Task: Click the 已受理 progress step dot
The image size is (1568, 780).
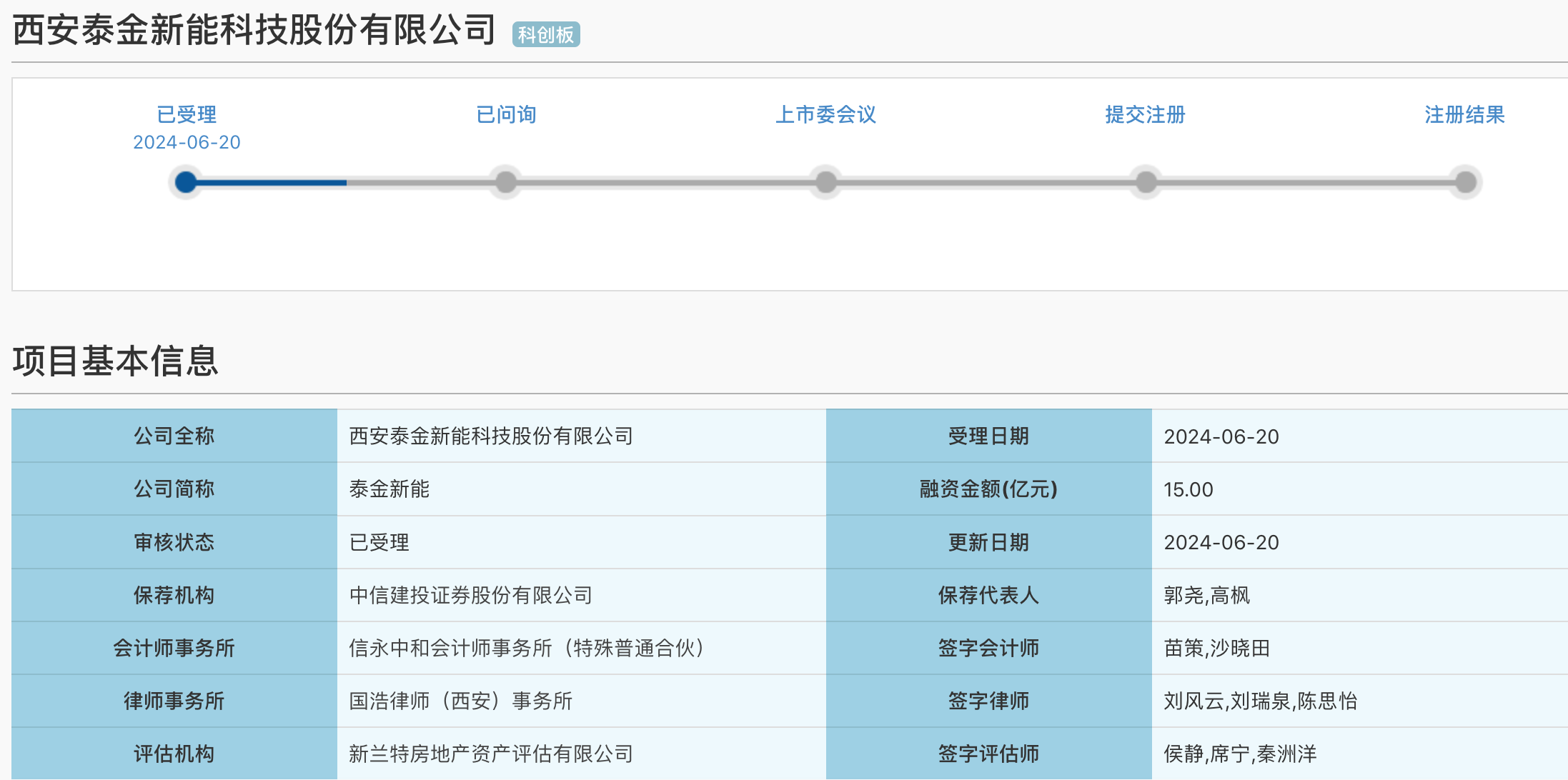Action: tap(186, 182)
